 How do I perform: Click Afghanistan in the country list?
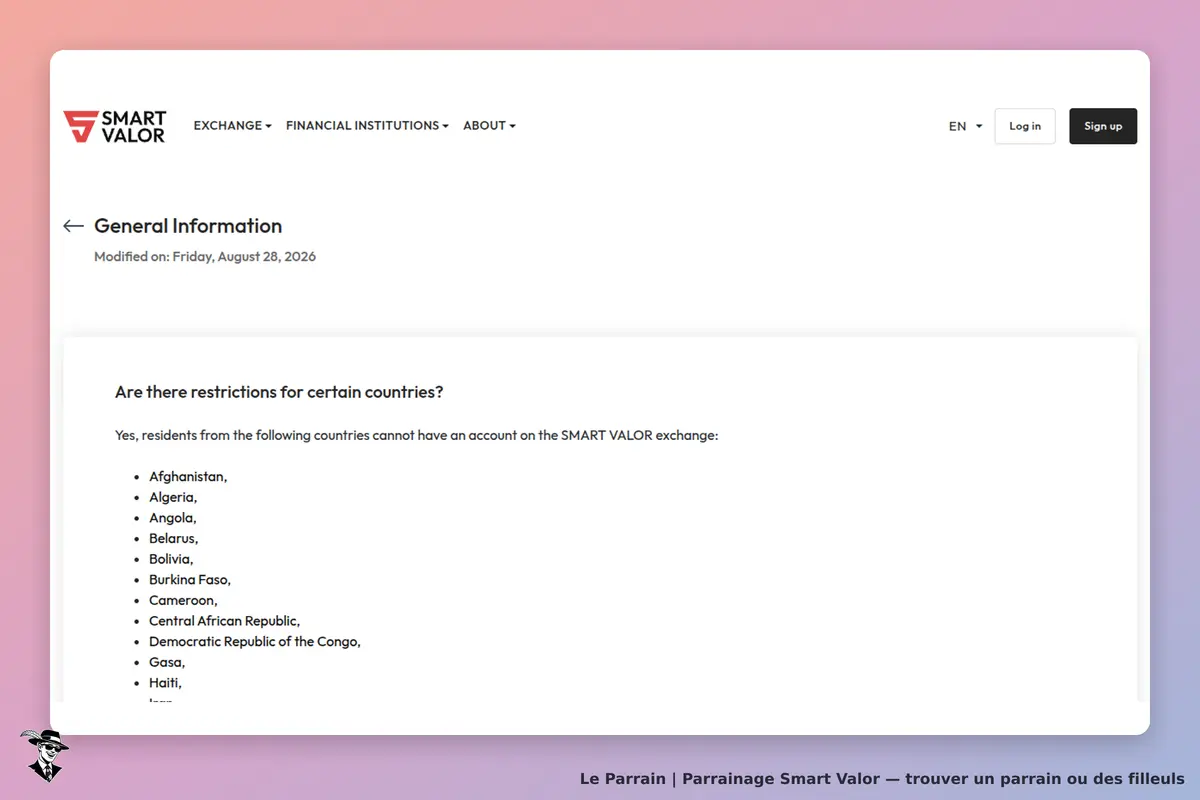188,476
